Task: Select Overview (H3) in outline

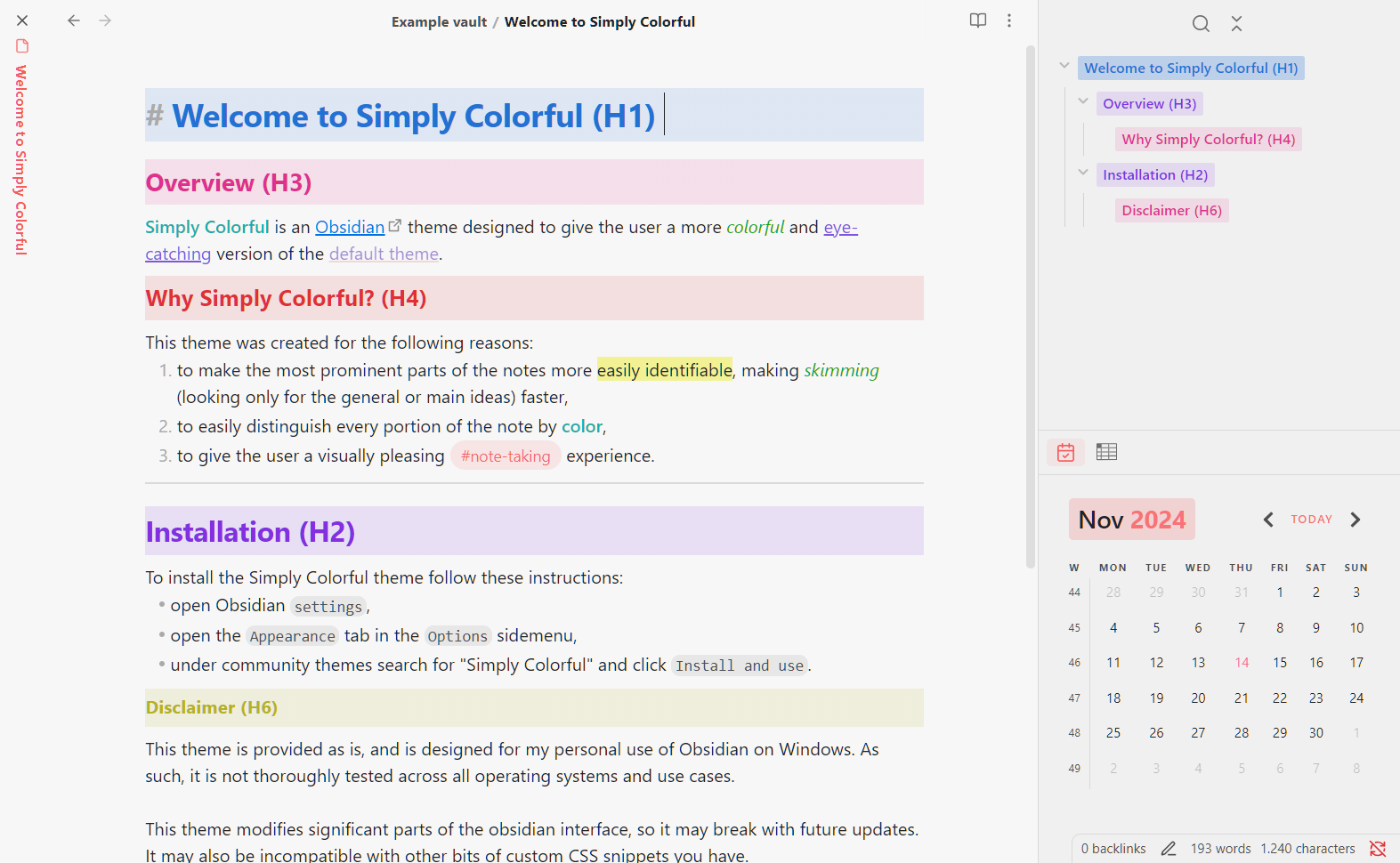Action: [1150, 104]
